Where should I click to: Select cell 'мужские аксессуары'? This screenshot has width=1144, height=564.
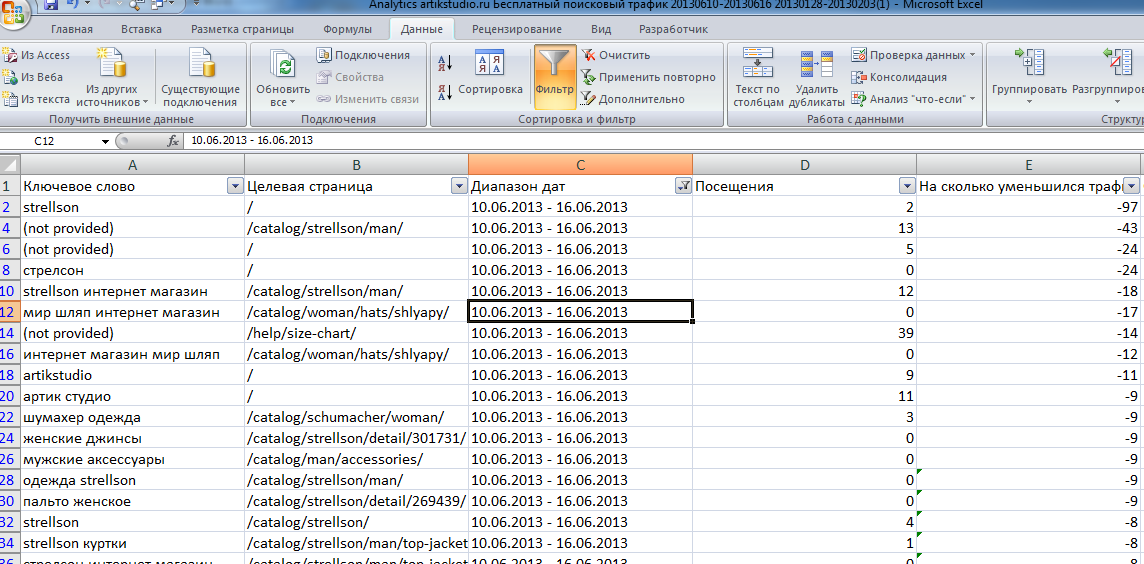click(132, 460)
